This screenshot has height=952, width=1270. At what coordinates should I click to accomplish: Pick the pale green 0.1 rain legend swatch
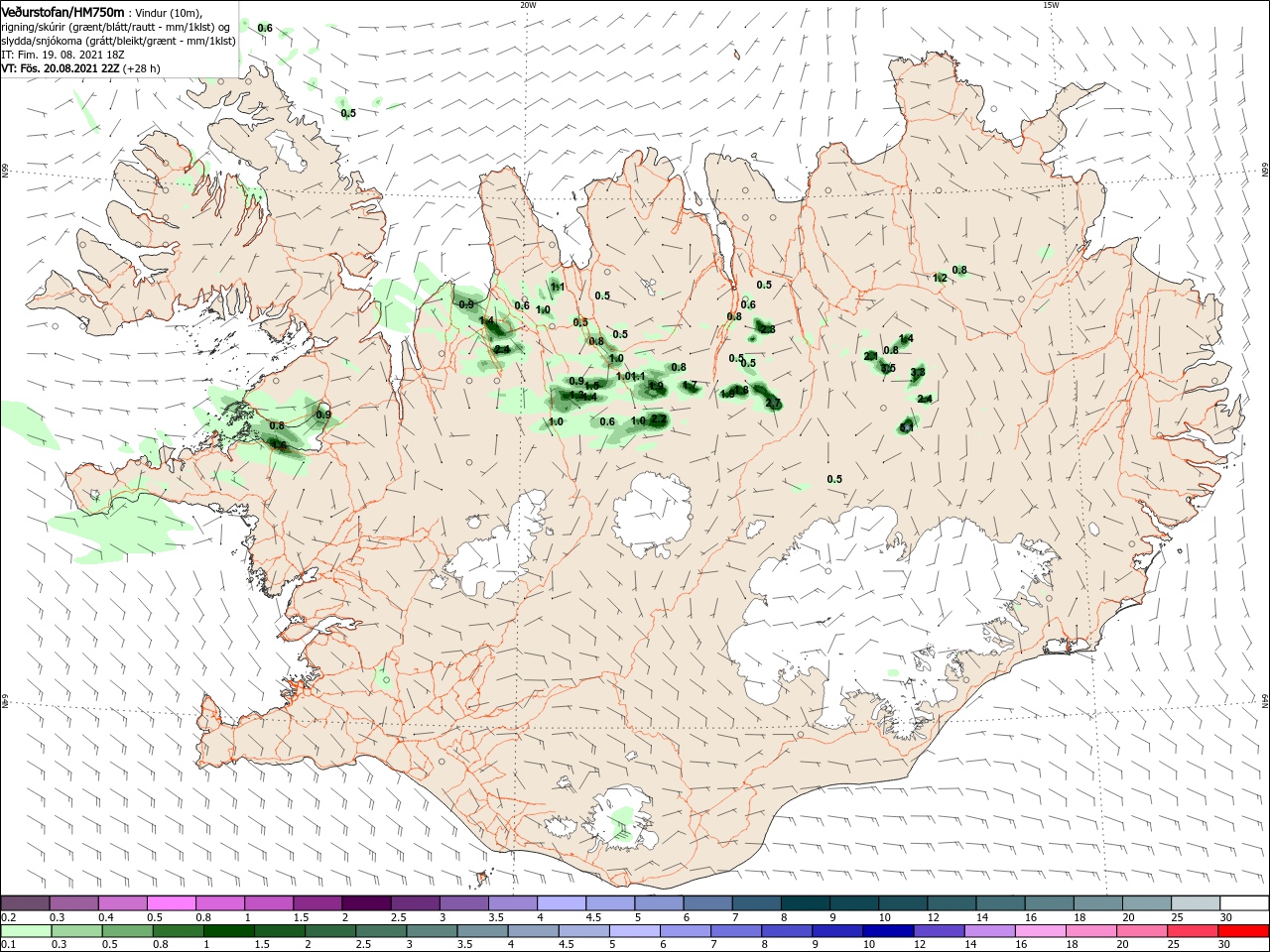[26, 931]
